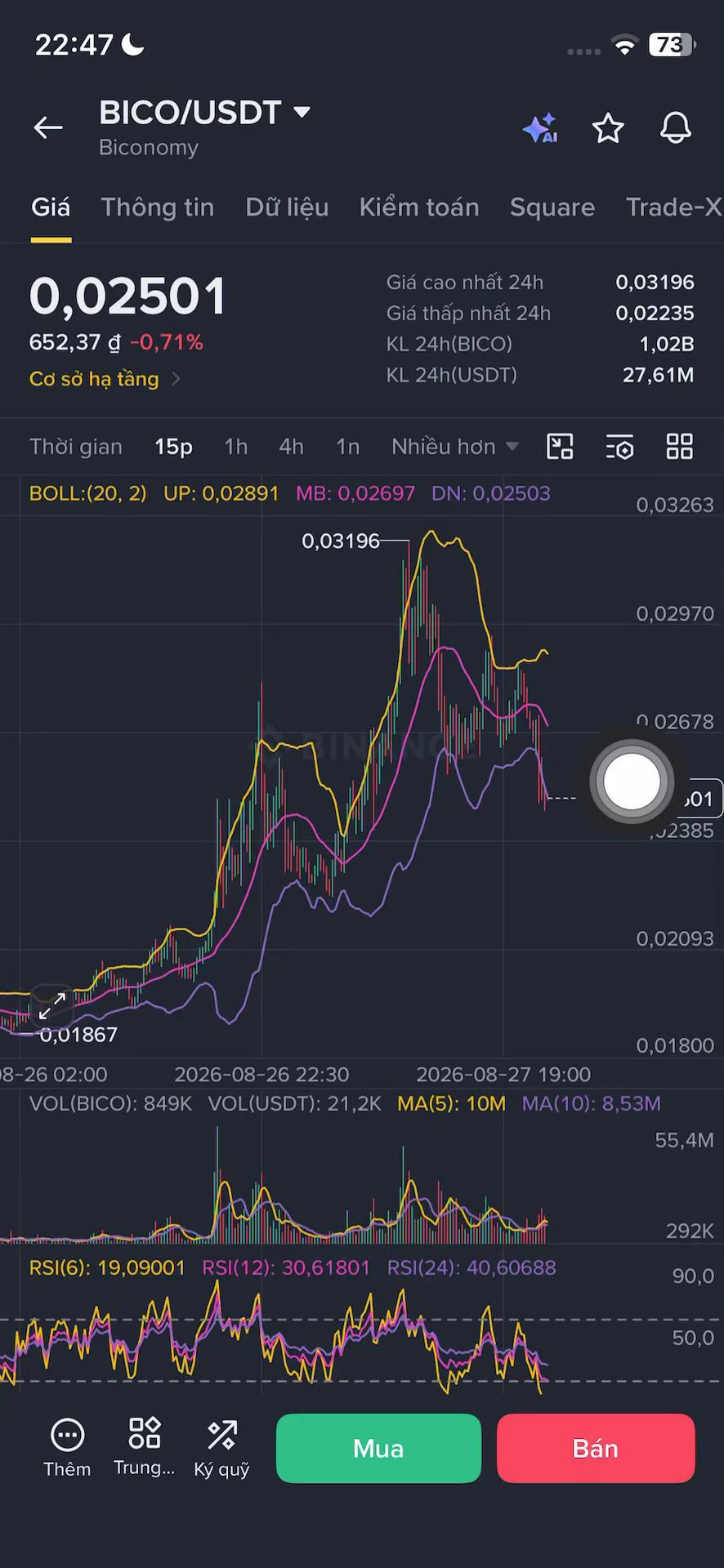Viewport: 724px width, 1568px height.
Task: Tap the KL 24h(BICO) value 1,02B
Action: [667, 345]
